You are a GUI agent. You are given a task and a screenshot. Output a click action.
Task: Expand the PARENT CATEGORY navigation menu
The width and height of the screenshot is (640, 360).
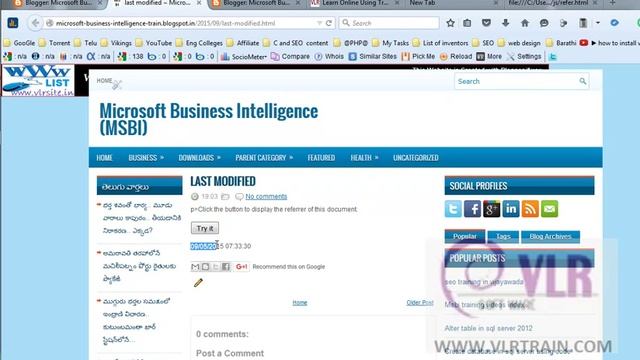[264, 158]
